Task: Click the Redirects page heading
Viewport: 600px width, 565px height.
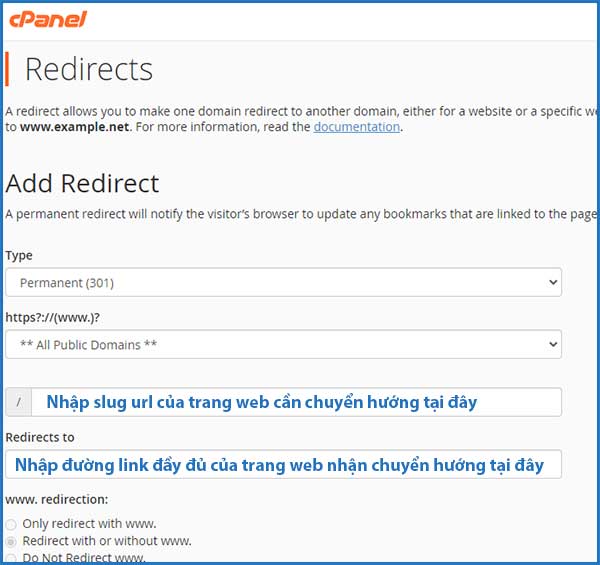Action: pyautogui.click(x=89, y=69)
